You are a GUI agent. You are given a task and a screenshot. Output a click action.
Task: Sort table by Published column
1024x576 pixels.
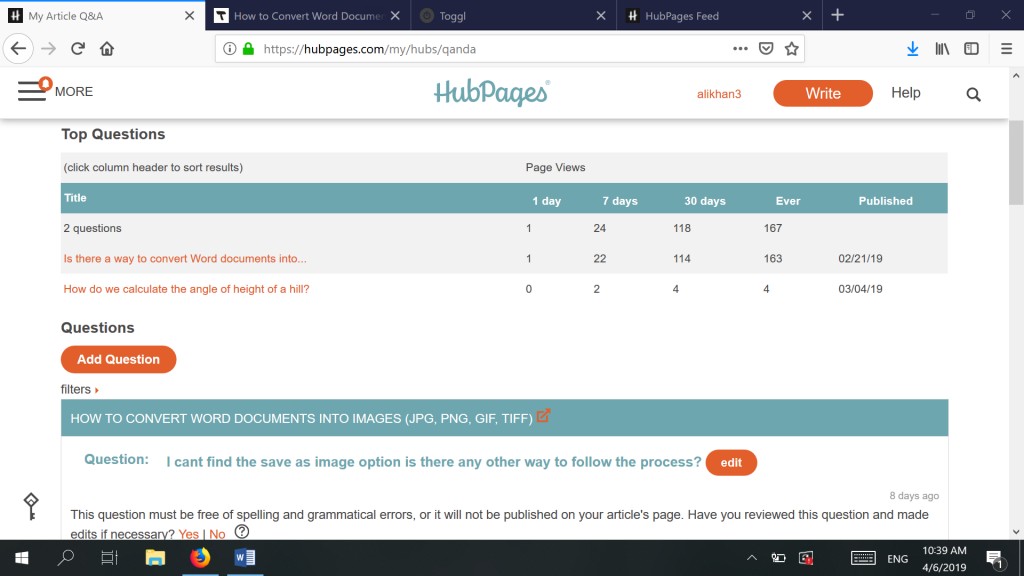(x=886, y=201)
